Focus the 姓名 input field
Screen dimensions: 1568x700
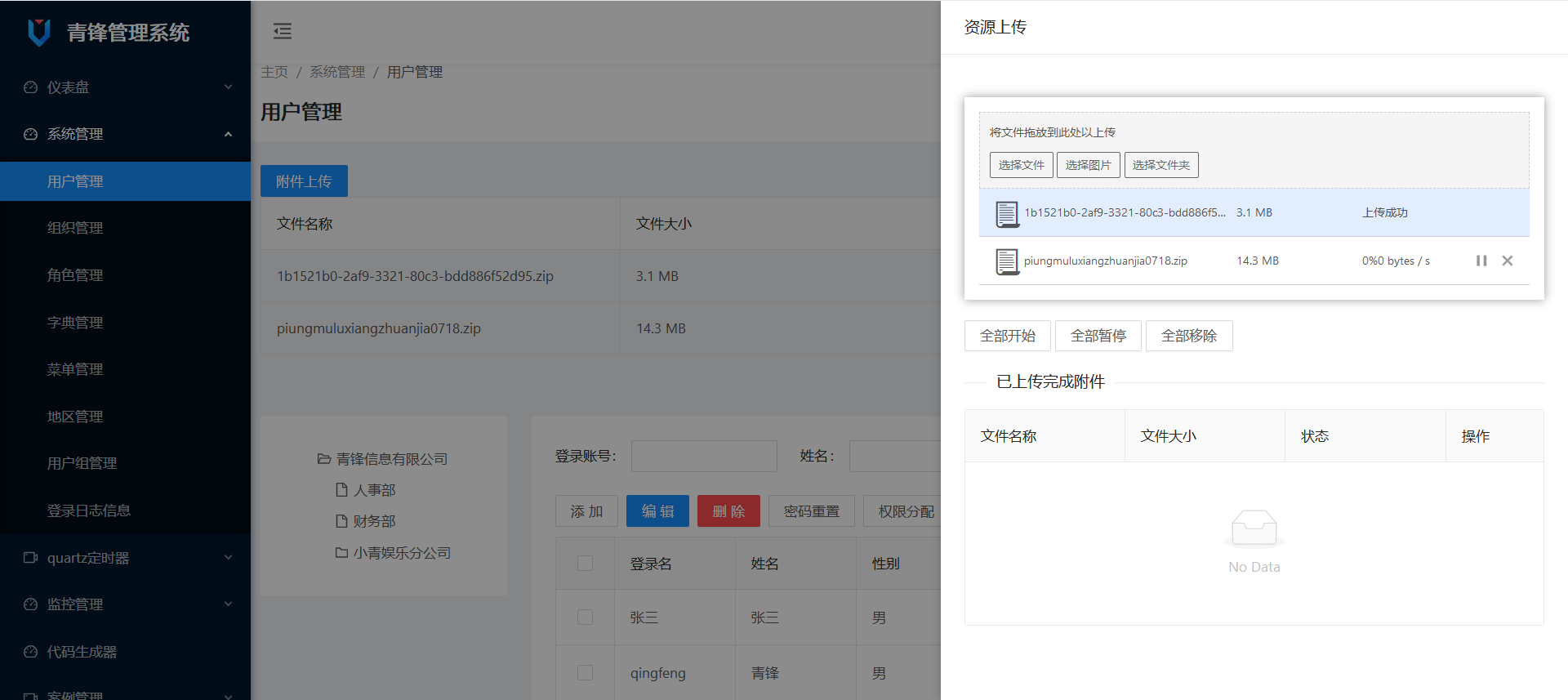(x=895, y=456)
